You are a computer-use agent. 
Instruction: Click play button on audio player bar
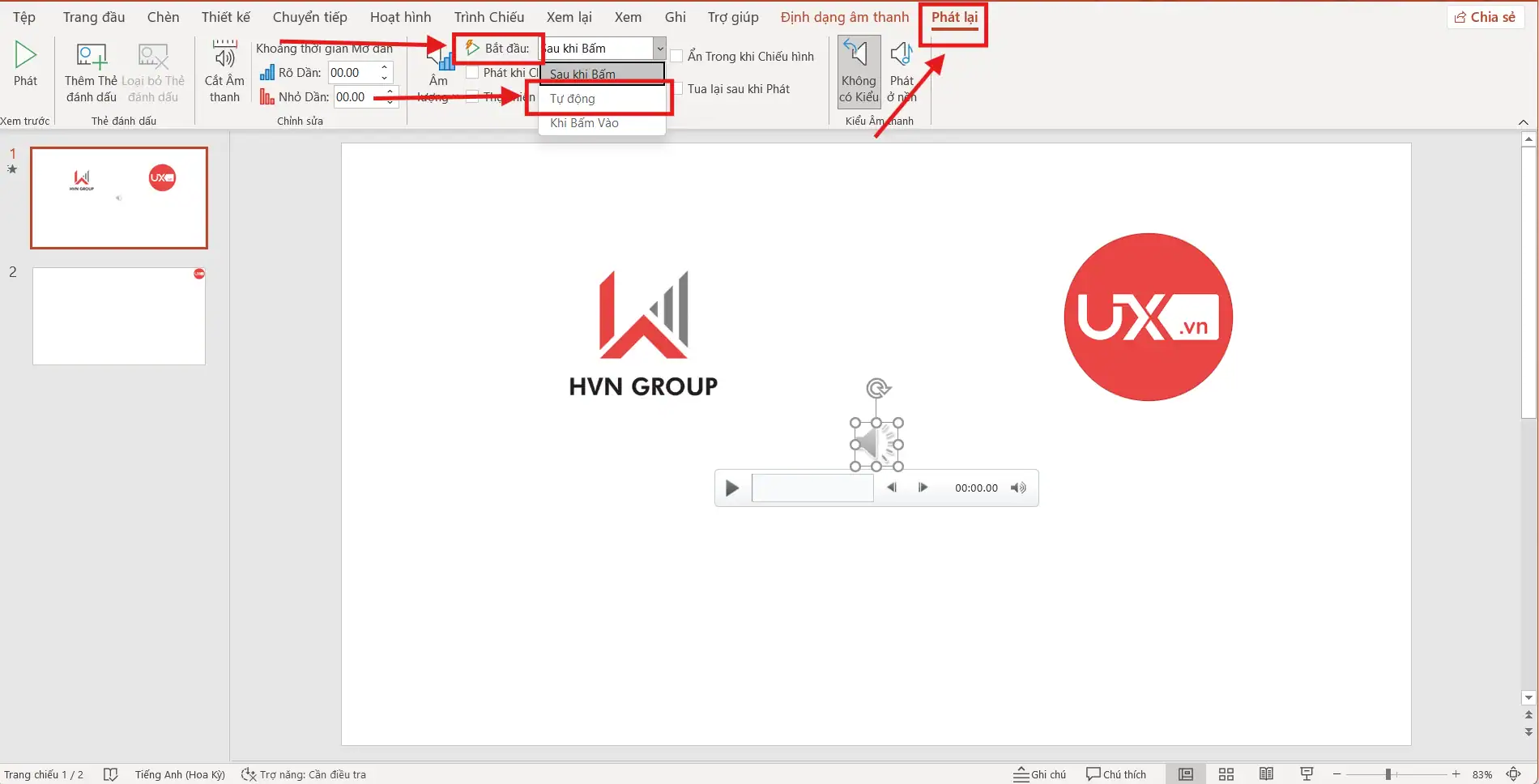coord(732,488)
